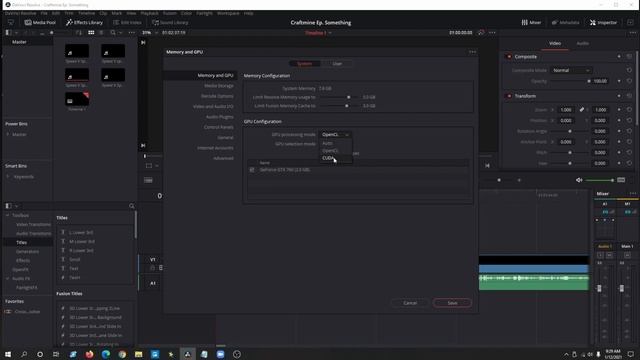The width and height of the screenshot is (640, 360).
Task: Select OpenCL in the GPU mode list
Action: click(335, 151)
